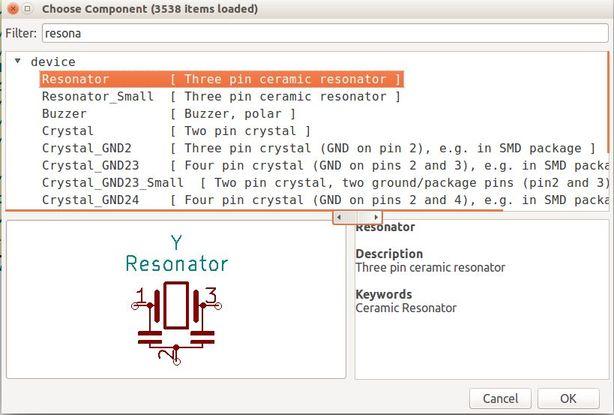Click the 'Filter:' label
Screen dimensions: 614x415
tap(21, 33)
